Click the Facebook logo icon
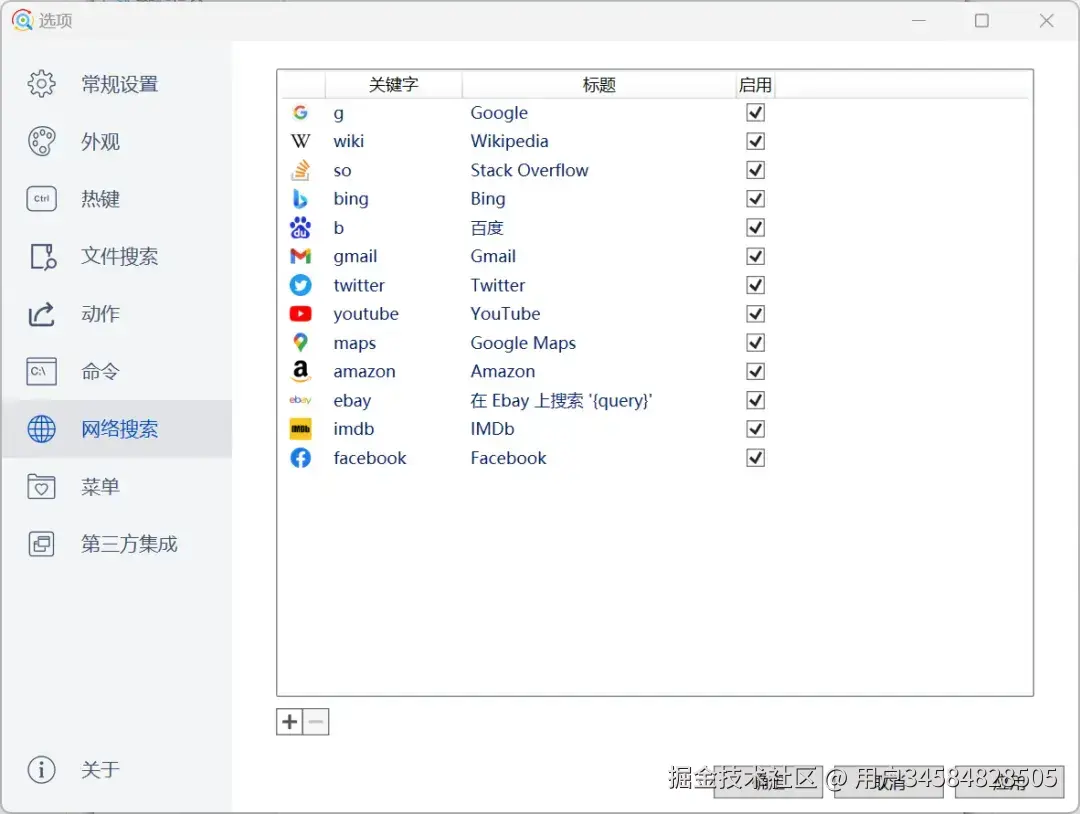This screenshot has height=814, width=1080. click(x=300, y=458)
